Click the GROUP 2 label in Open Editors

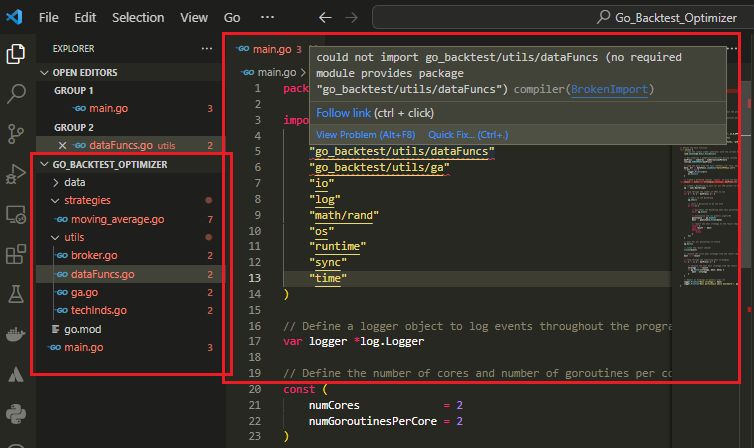click(x=74, y=127)
